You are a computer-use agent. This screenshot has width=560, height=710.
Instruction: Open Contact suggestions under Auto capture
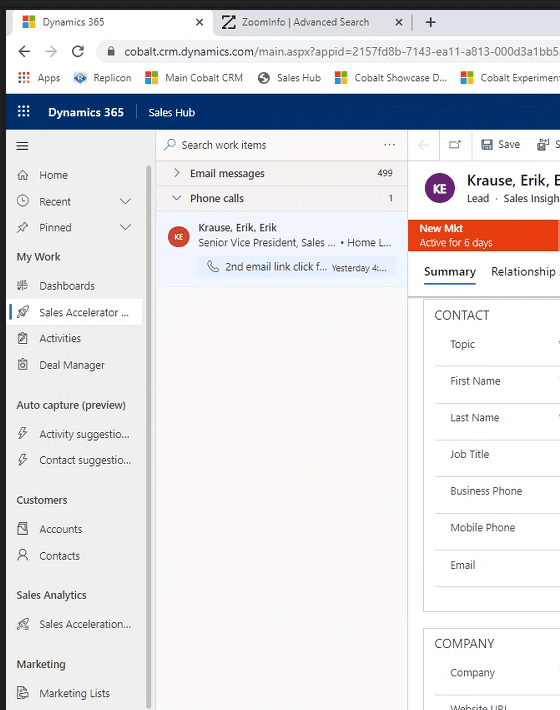point(75,460)
